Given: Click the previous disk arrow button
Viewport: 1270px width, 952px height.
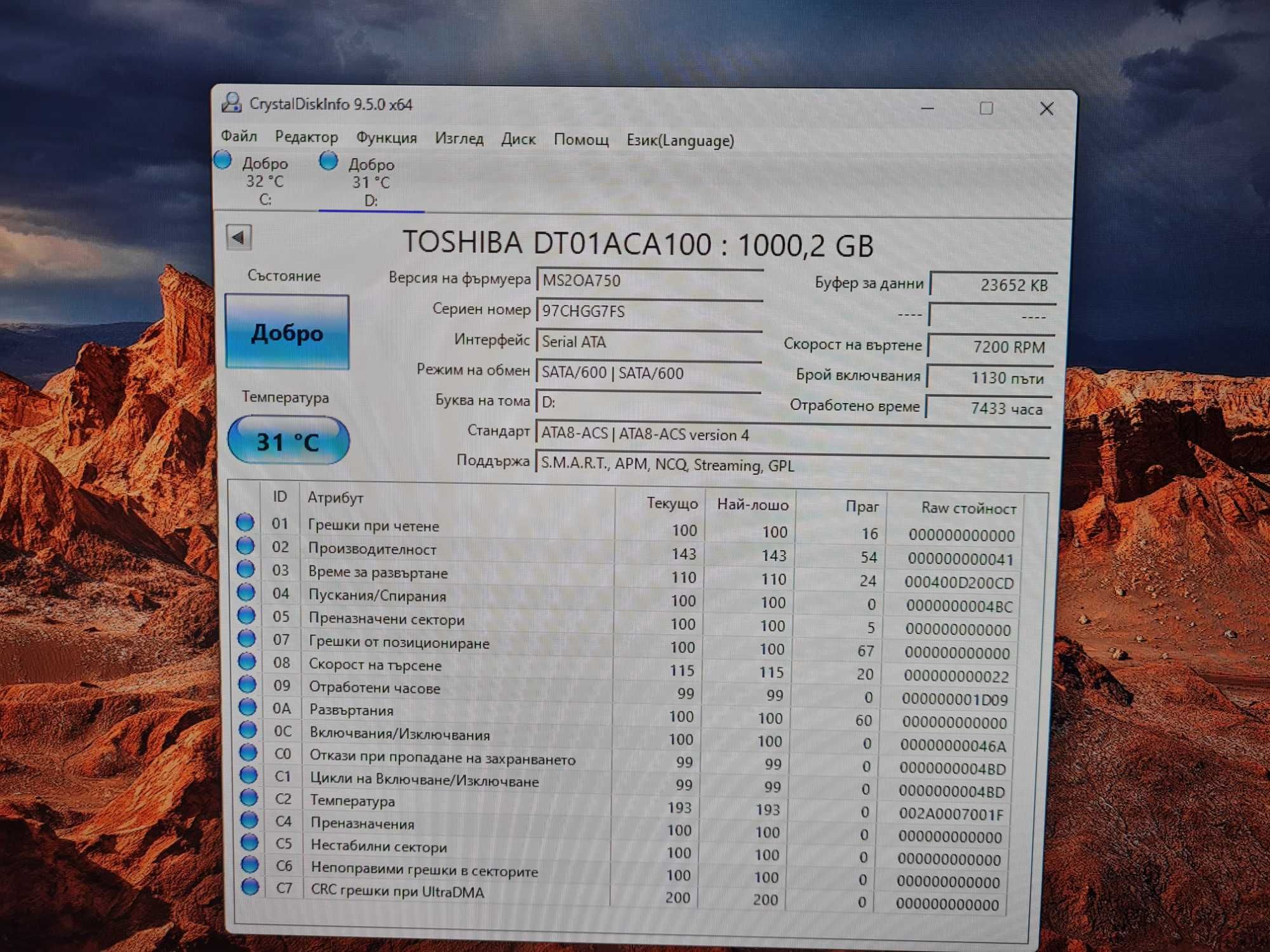Looking at the screenshot, I should point(239,237).
